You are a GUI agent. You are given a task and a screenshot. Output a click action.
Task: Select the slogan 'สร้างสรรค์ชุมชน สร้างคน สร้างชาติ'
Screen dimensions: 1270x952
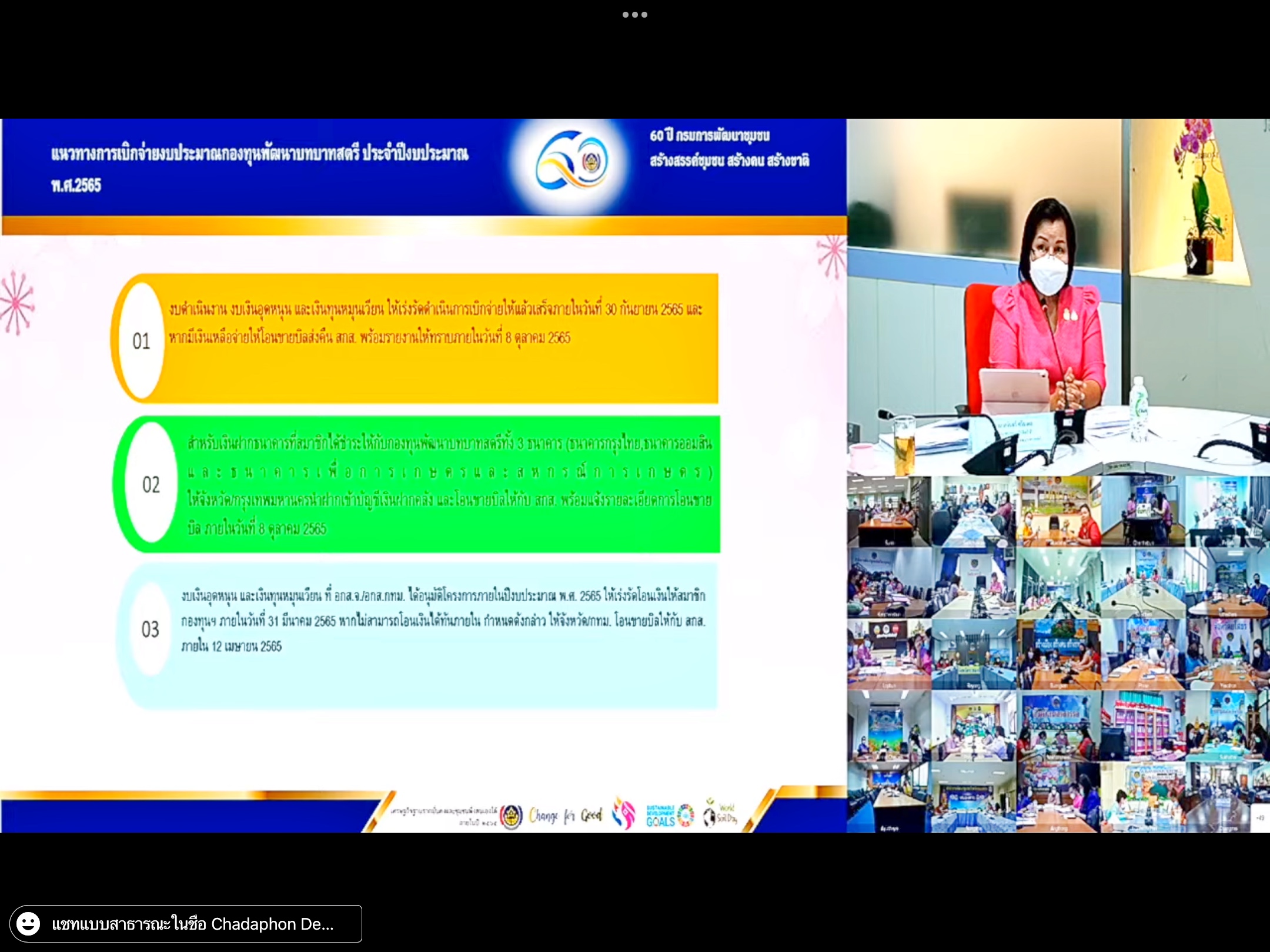(729, 160)
